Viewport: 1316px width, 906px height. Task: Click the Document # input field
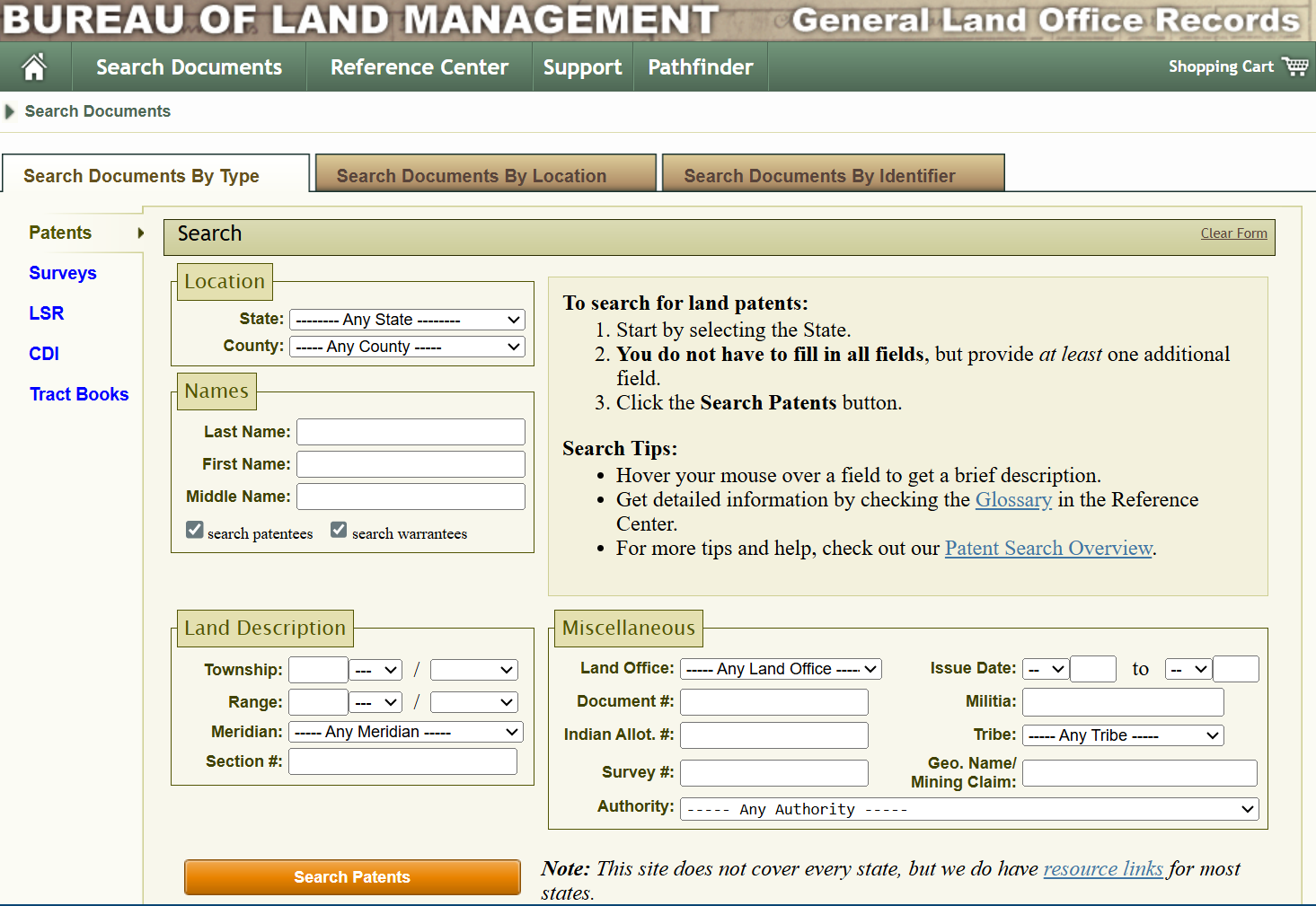click(x=774, y=702)
